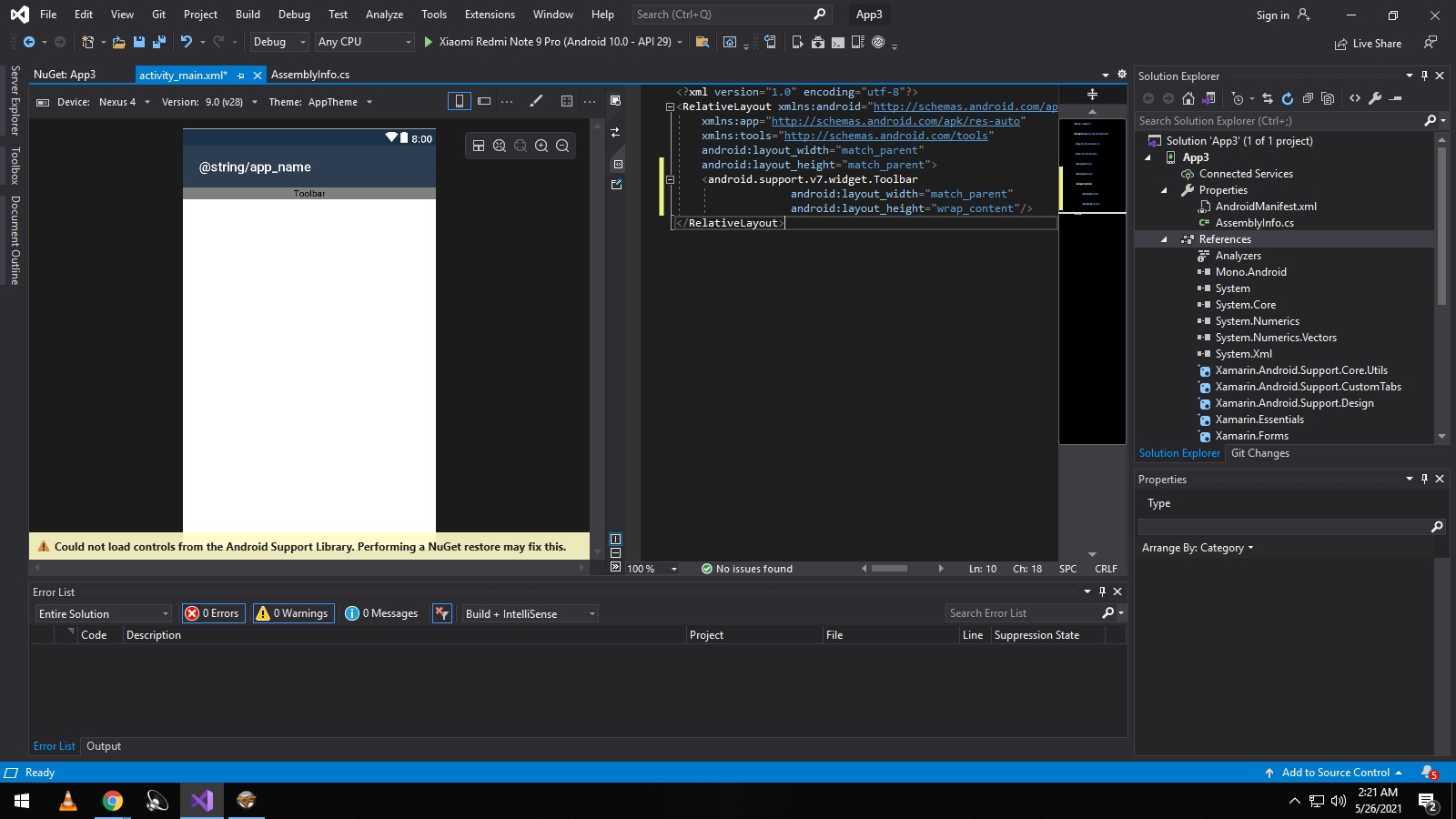This screenshot has height=819, width=1456.
Task: Open the Extensions menu
Action: click(x=490, y=15)
